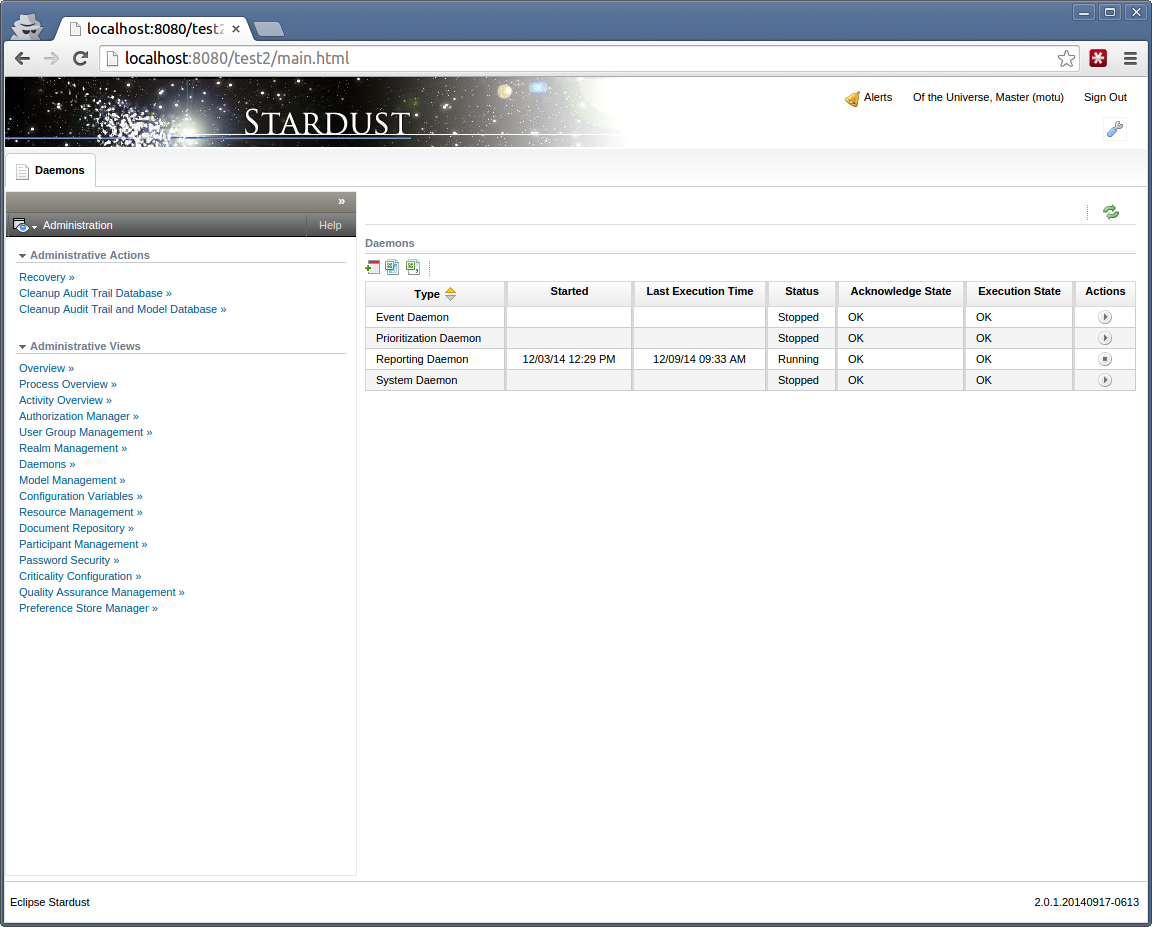Image resolution: width=1152 pixels, height=927 pixels.
Task: Open the wrench configuration icon
Action: [1115, 130]
